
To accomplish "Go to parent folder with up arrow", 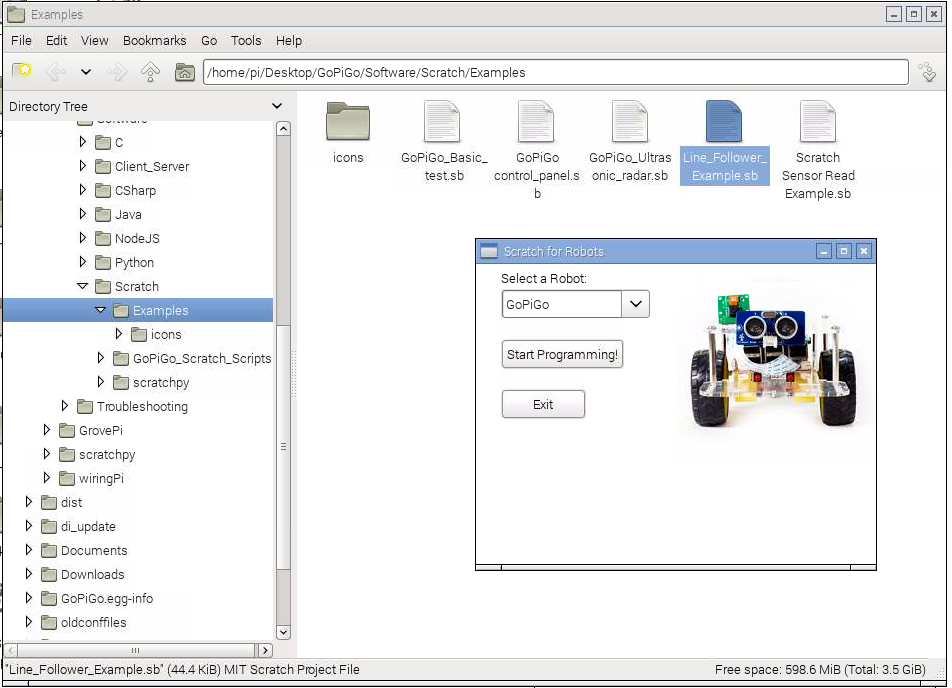I will coord(150,72).
